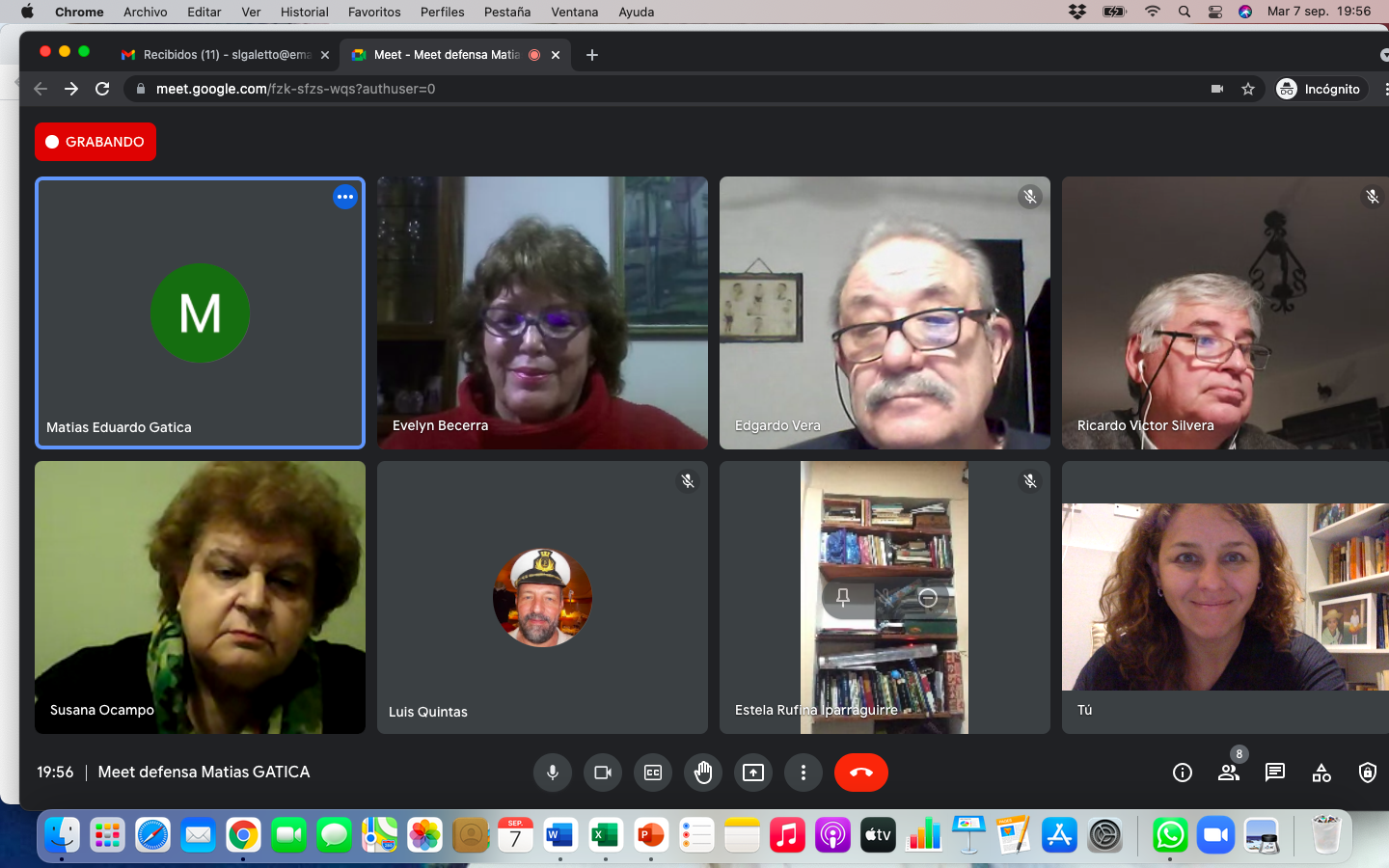This screenshot has width=1389, height=868.
Task: Open Dropbox menu bar icon
Action: tap(1077, 12)
